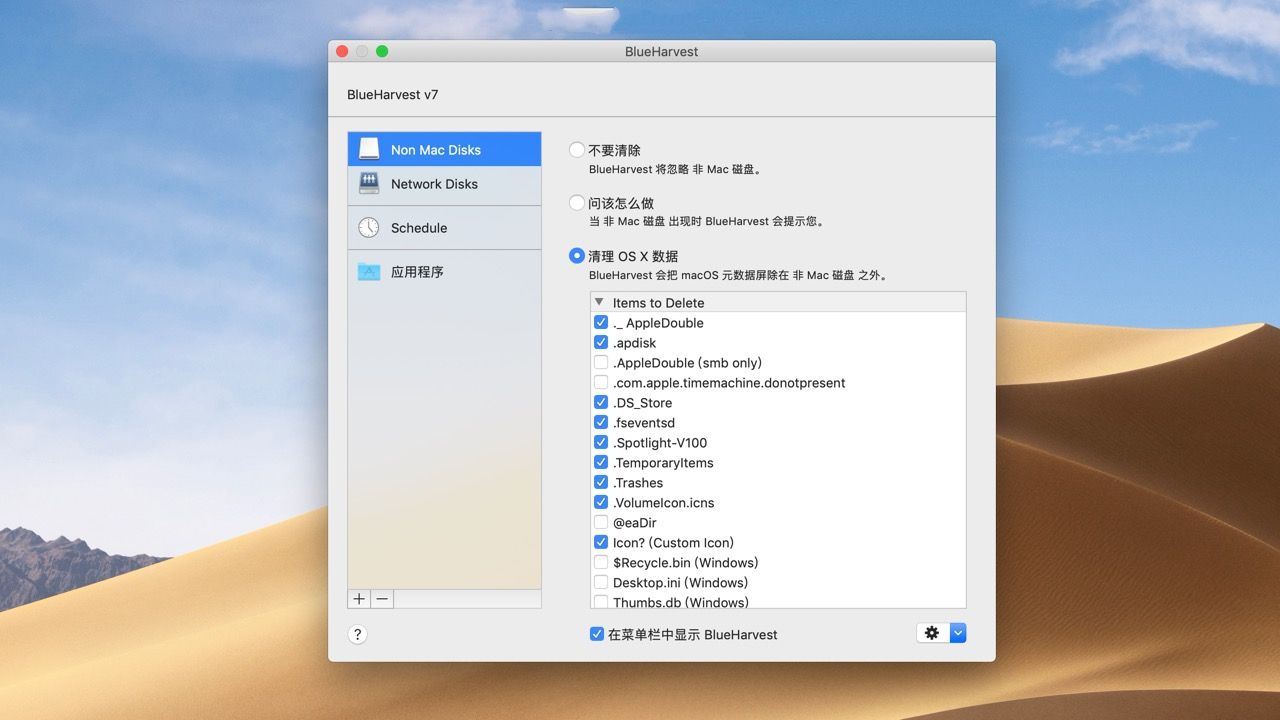Uncheck the ._ AppleDouble checkbox

pos(601,323)
